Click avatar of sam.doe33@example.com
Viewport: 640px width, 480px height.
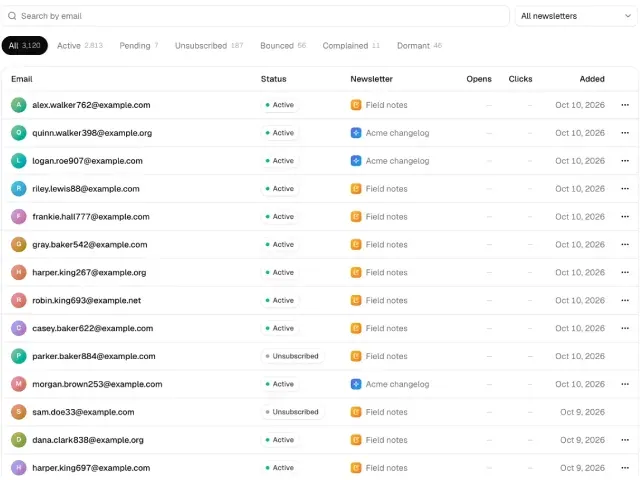pos(19,412)
